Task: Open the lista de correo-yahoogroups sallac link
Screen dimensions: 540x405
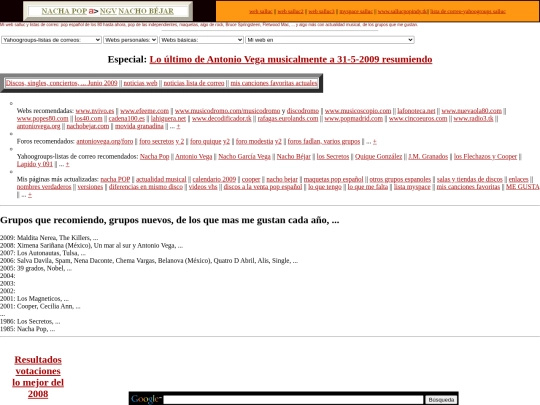Action: pos(468,11)
